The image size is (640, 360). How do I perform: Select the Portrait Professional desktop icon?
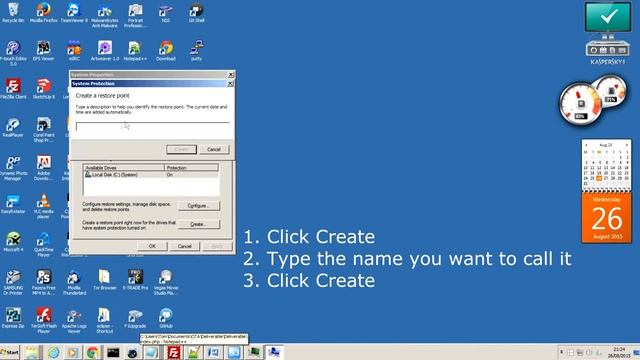pos(135,16)
